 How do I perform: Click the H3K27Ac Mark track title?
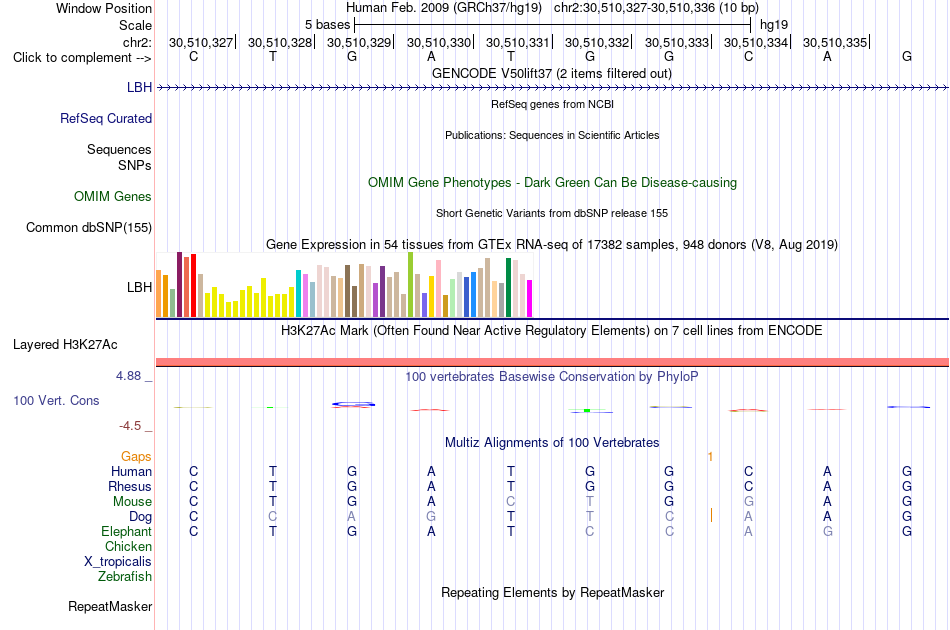click(552, 331)
